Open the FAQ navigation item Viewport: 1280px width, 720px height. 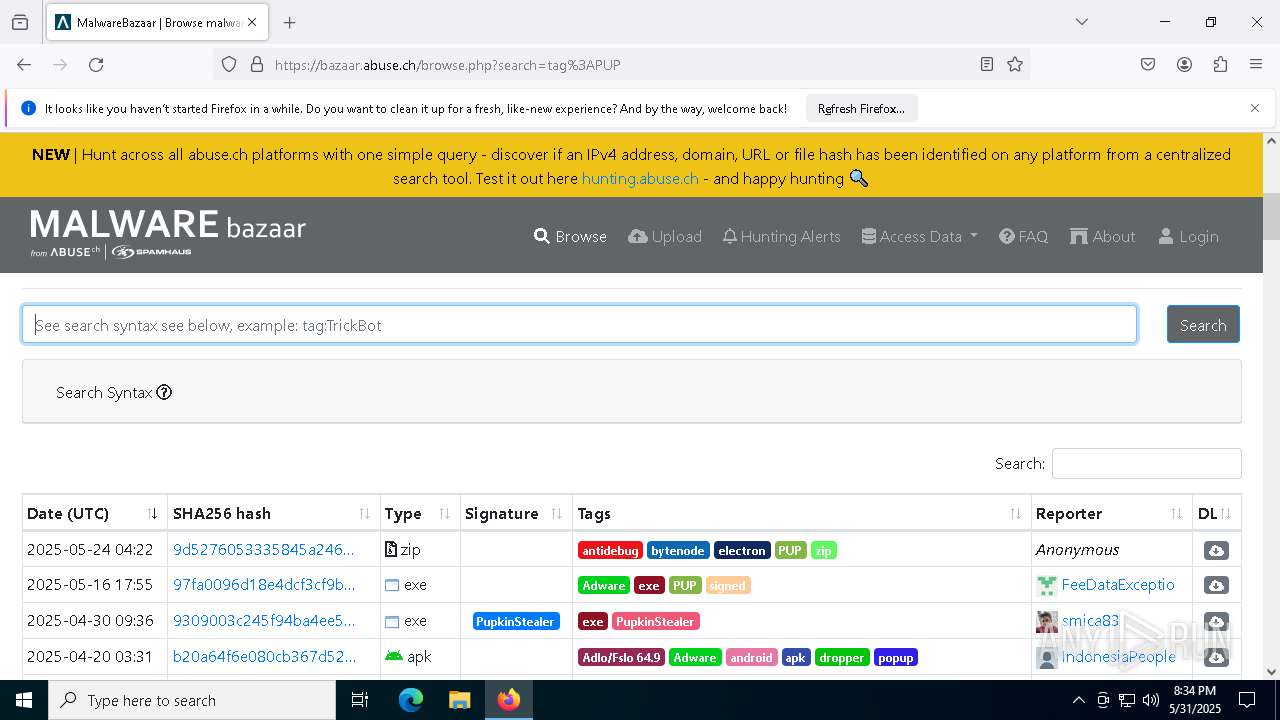pos(1023,236)
